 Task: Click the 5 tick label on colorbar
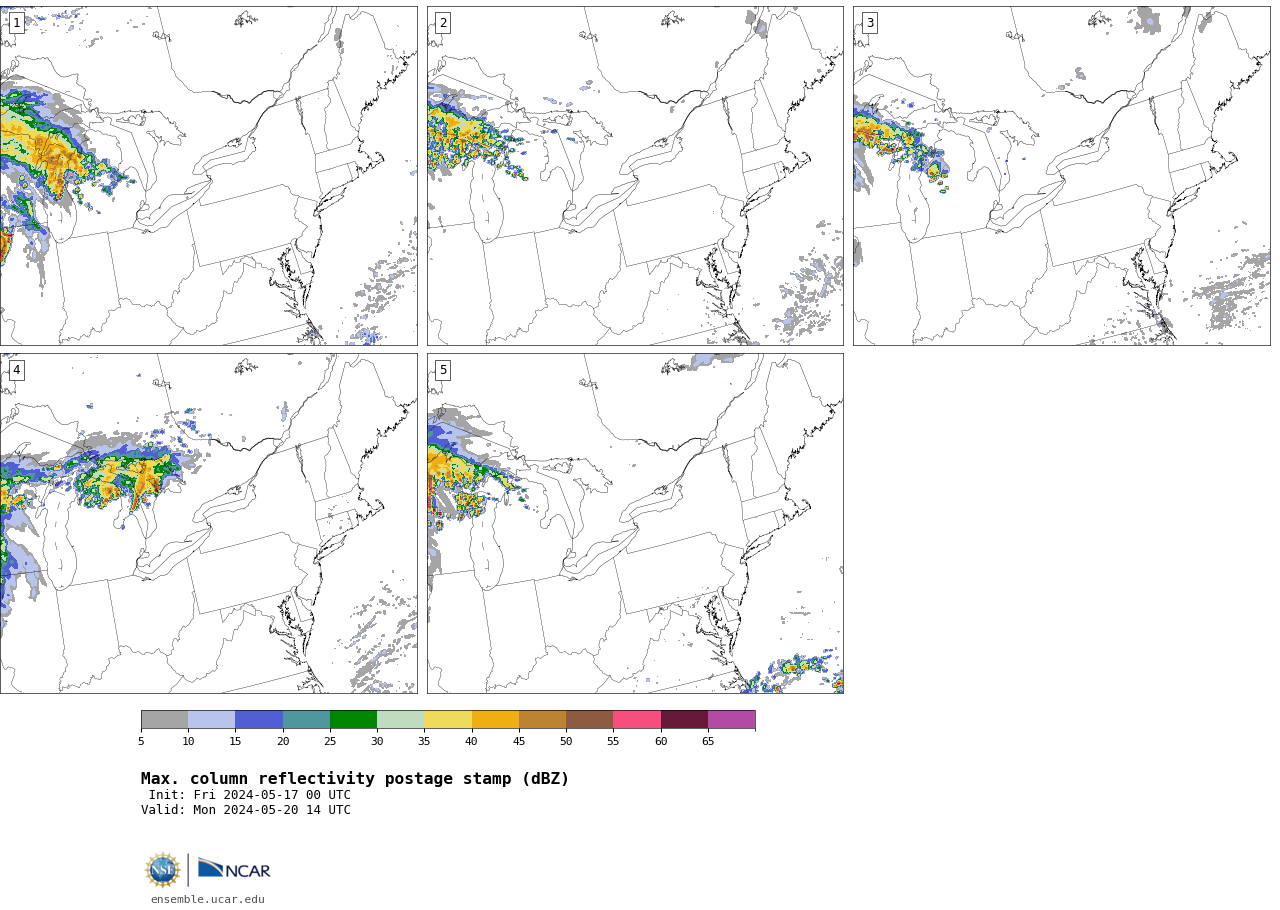(x=141, y=742)
